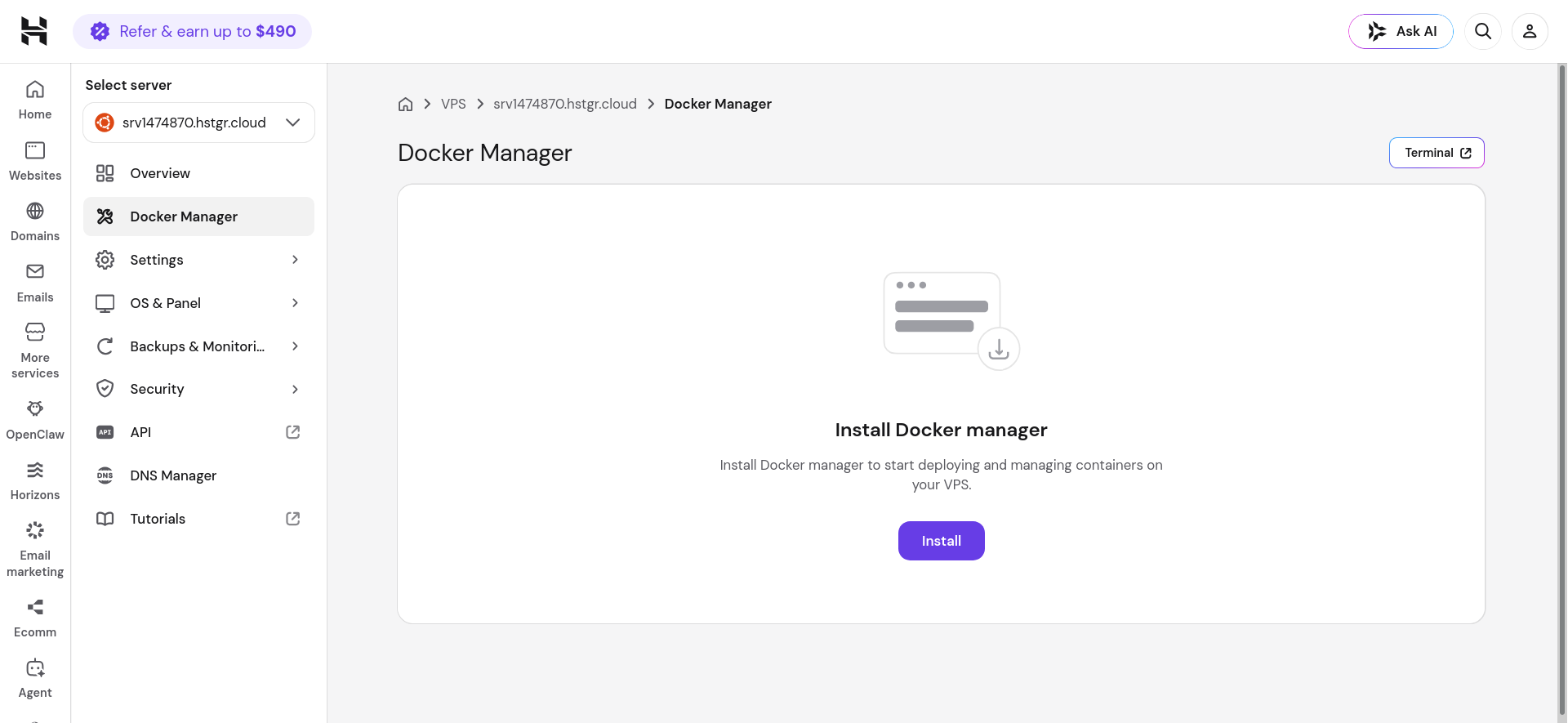Select the OS & Panel menu label
Screen dimensions: 1568x723
[166, 303]
